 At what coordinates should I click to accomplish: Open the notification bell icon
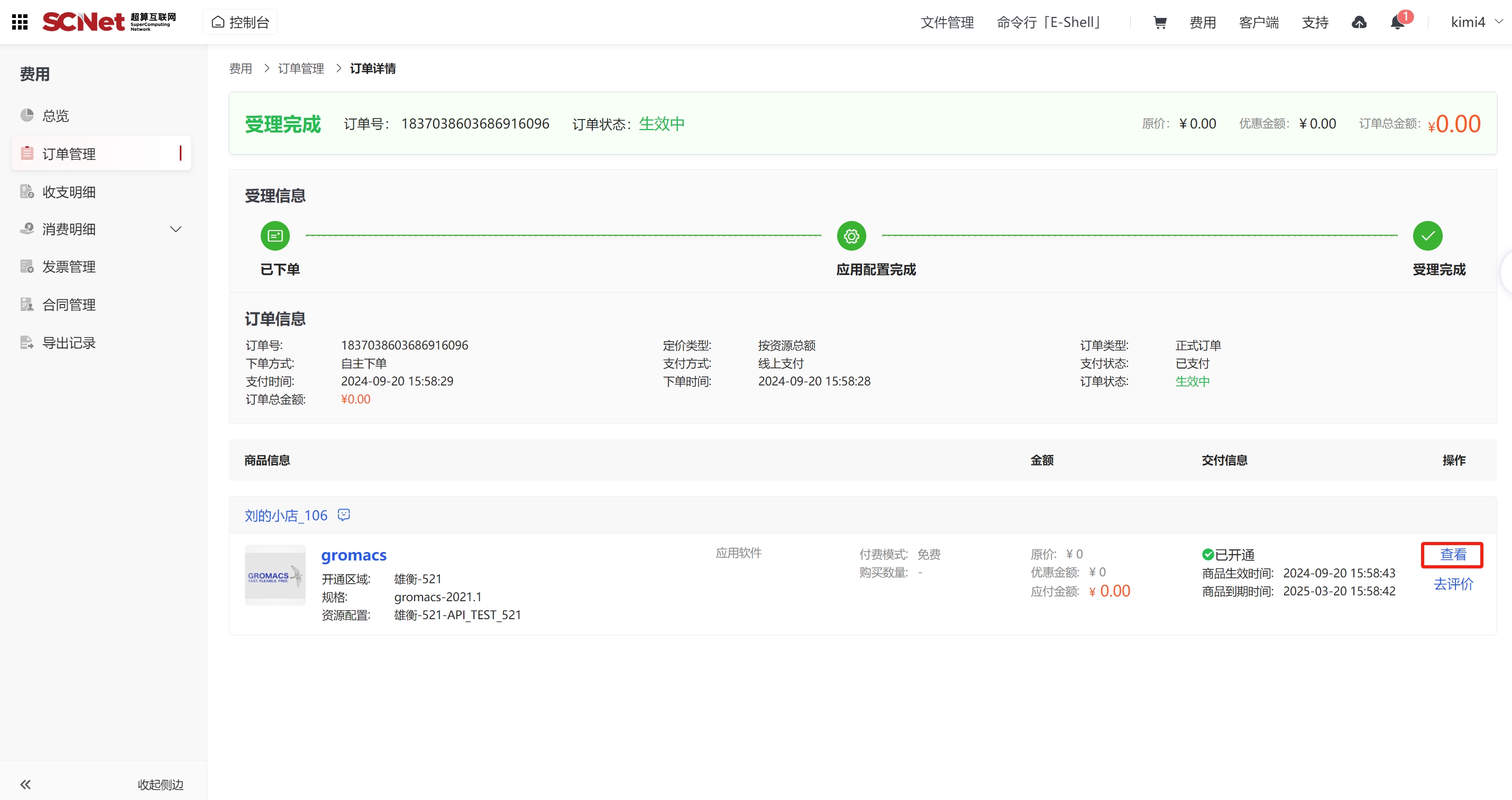pos(1398,22)
